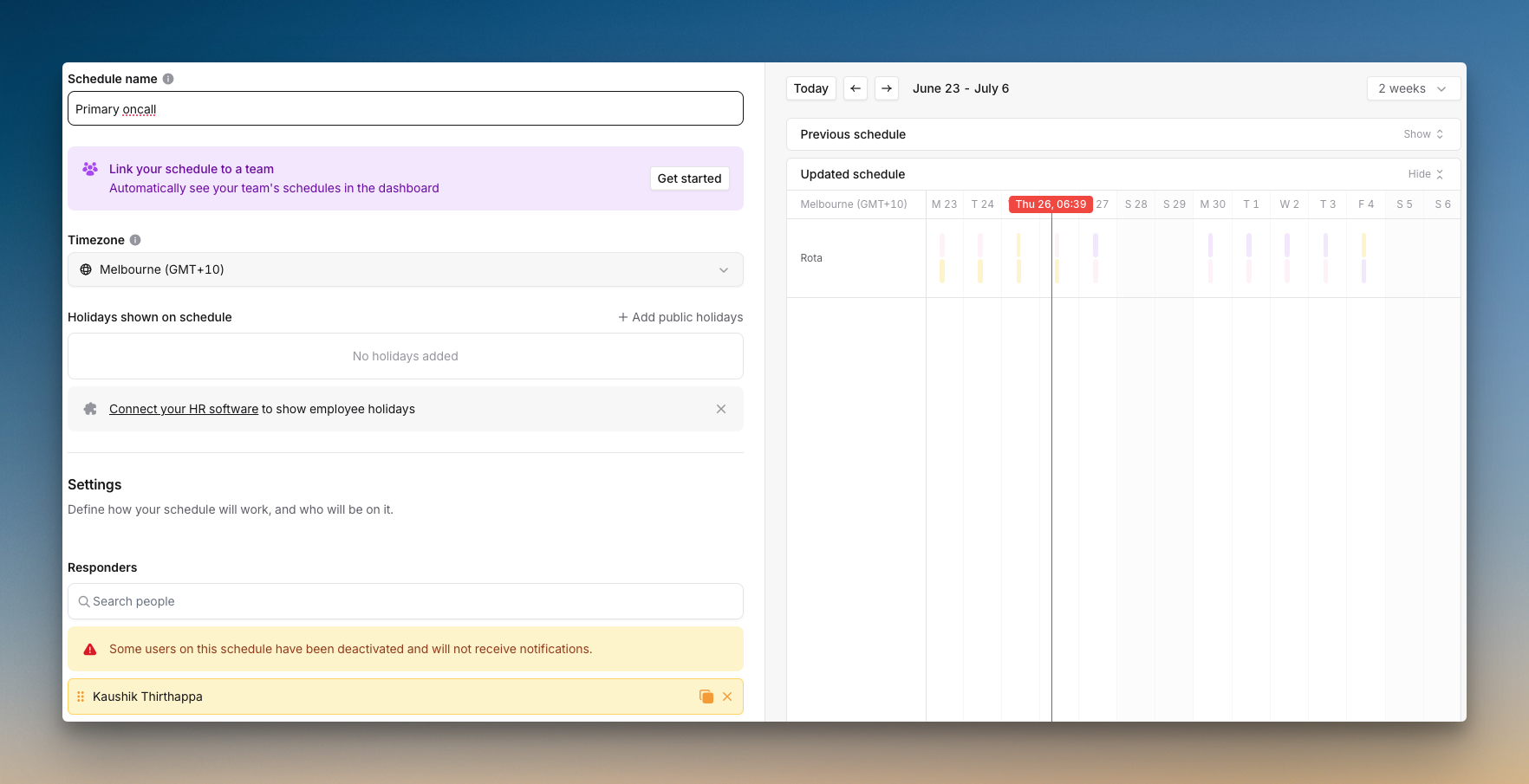Navigate forward with the right arrow
This screenshot has height=784, width=1529.
[x=887, y=88]
